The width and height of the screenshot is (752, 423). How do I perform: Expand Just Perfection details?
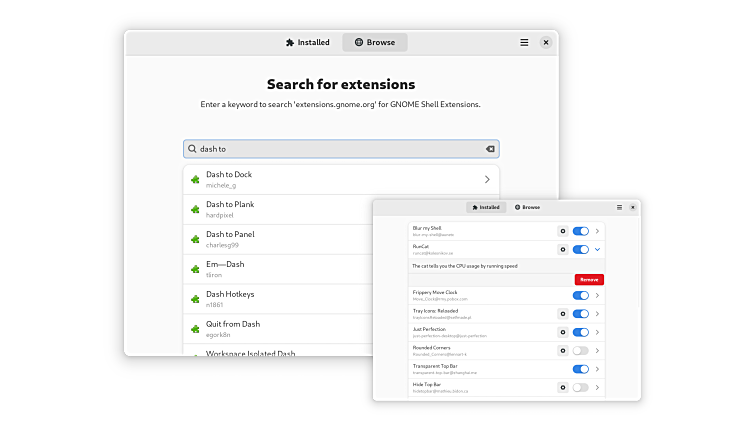pos(598,332)
